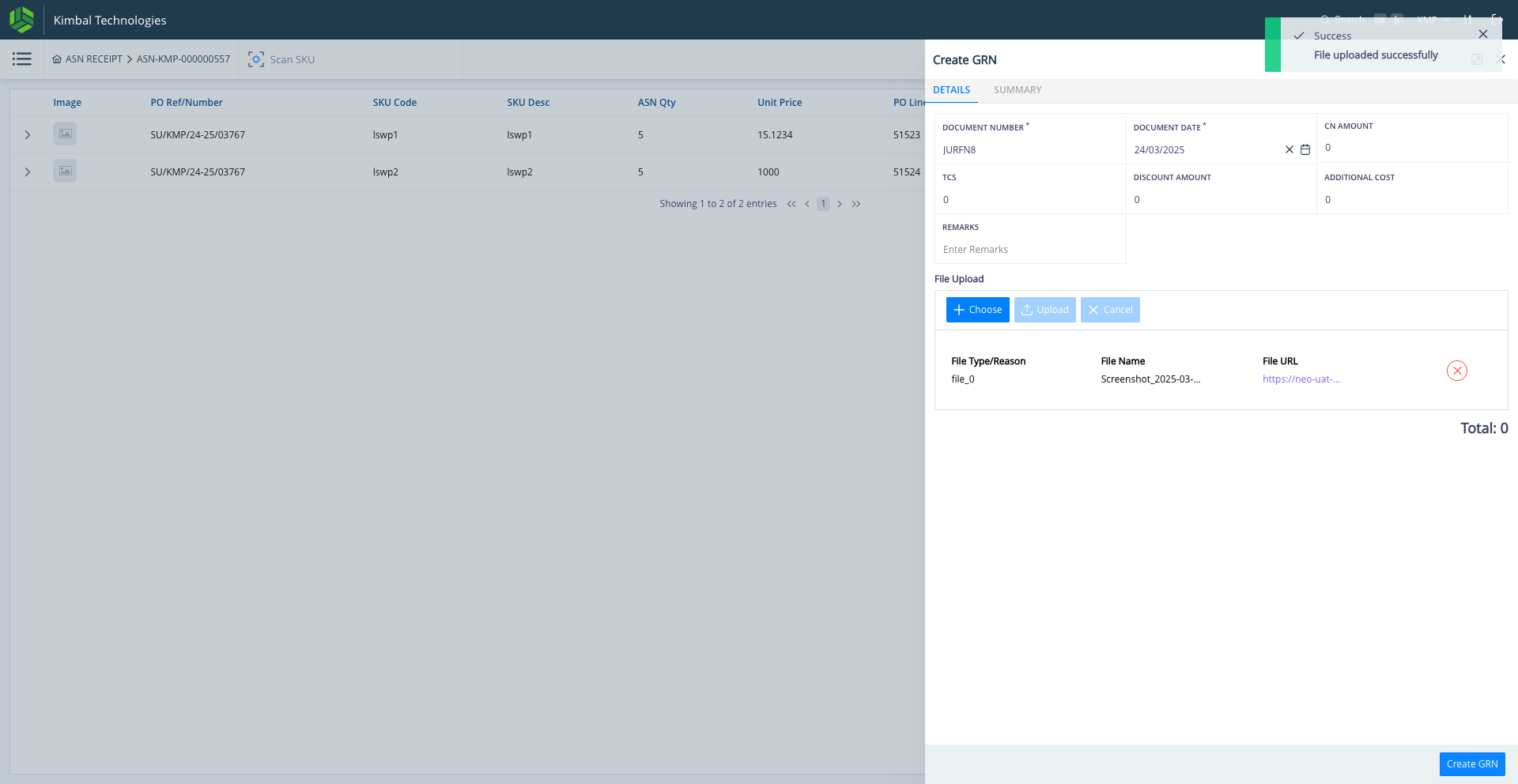Open image thumbnail for lswp1 row

(x=65, y=134)
